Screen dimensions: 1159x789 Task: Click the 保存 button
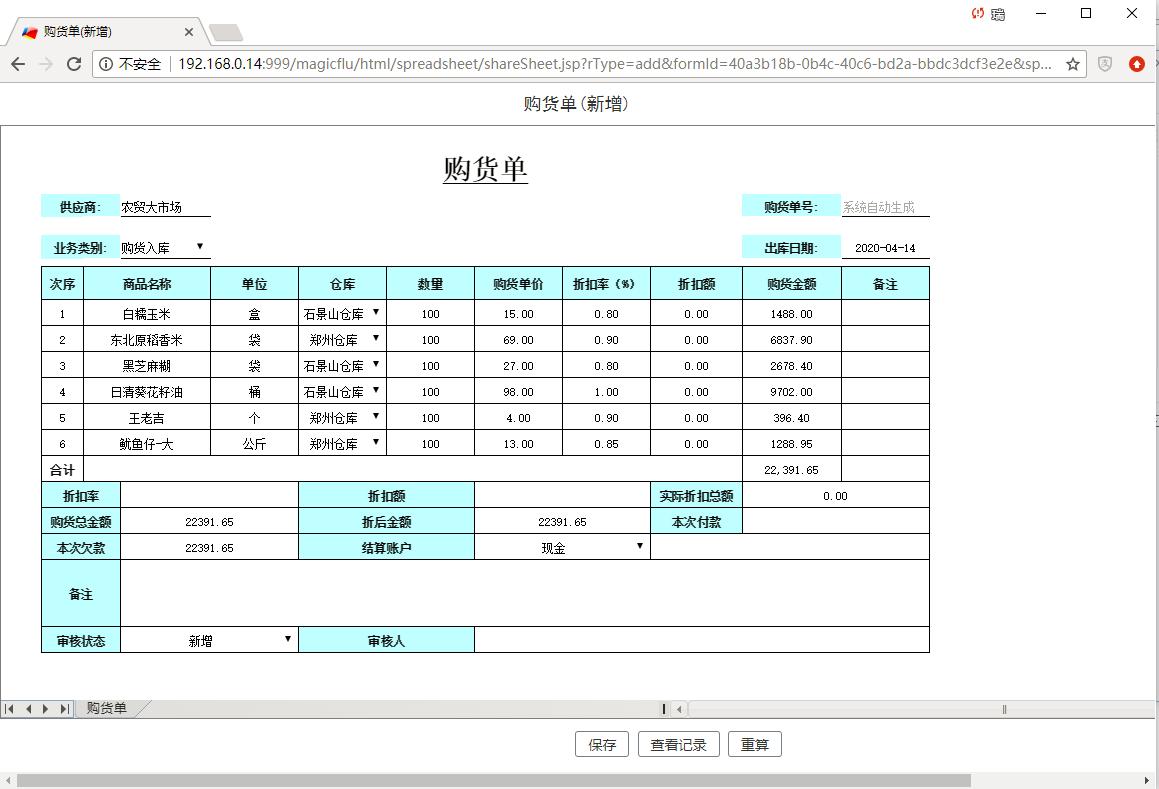tap(601, 744)
